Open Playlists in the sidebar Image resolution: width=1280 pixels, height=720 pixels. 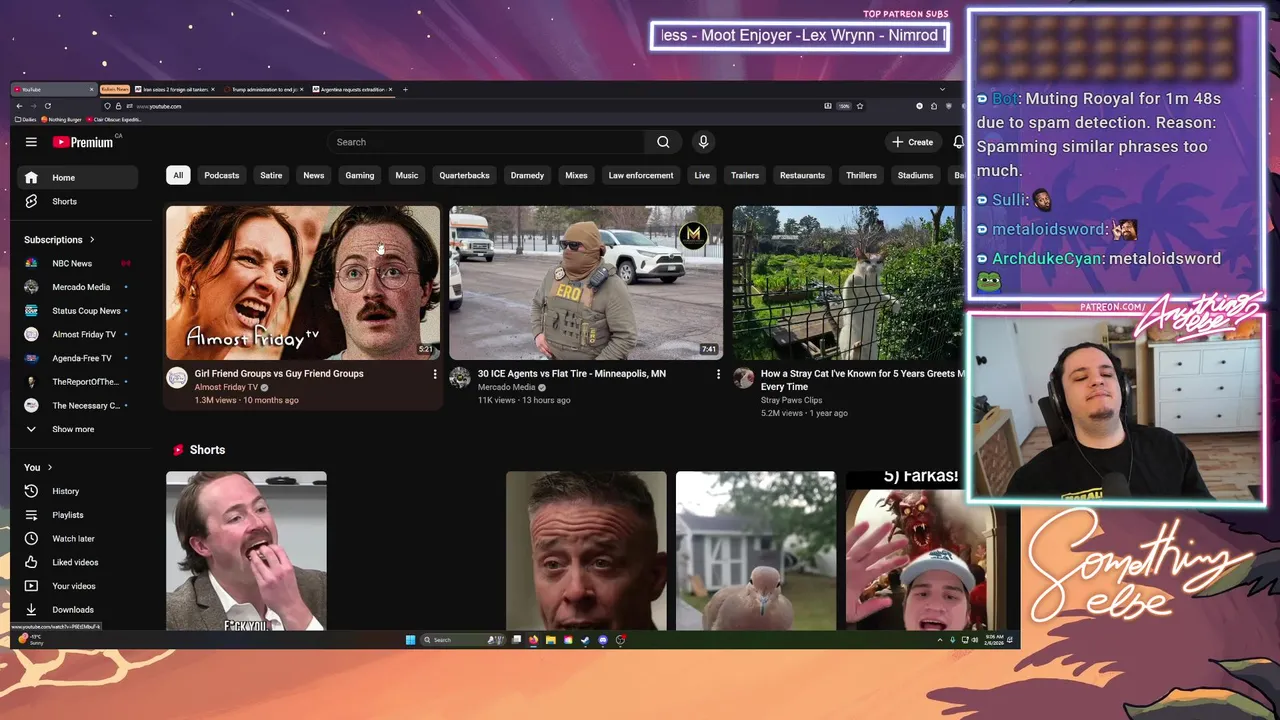[x=77, y=515]
